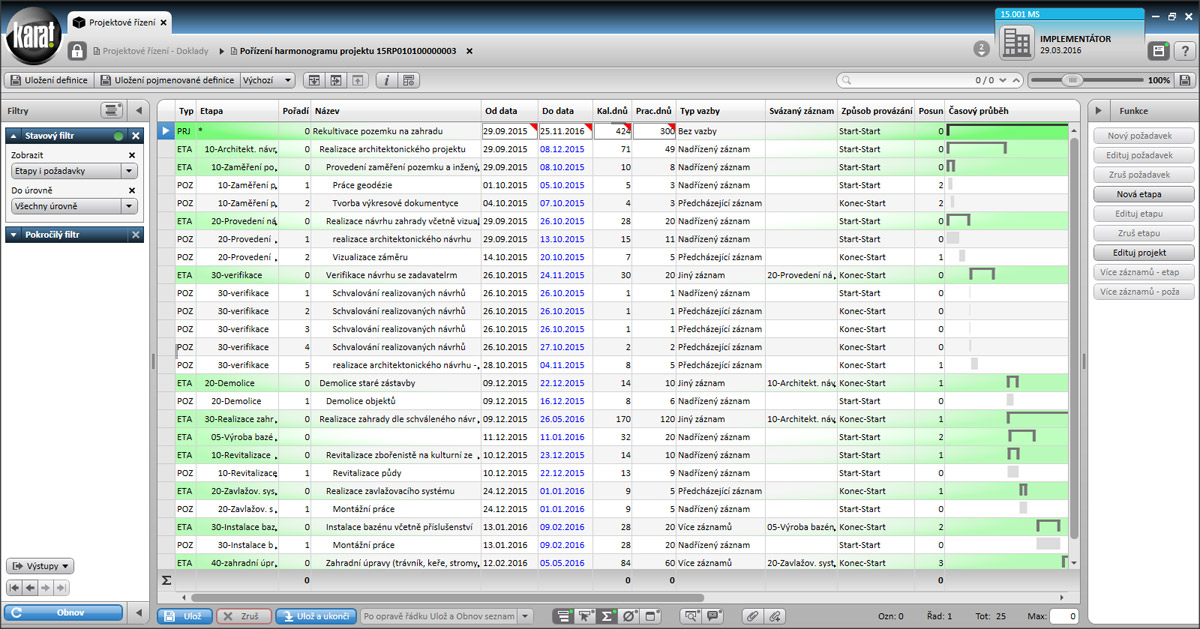Screen dimensions: 1200x629
Task: Toggle the selection cursor mode icon in the bottom bar
Action: (x=585, y=616)
